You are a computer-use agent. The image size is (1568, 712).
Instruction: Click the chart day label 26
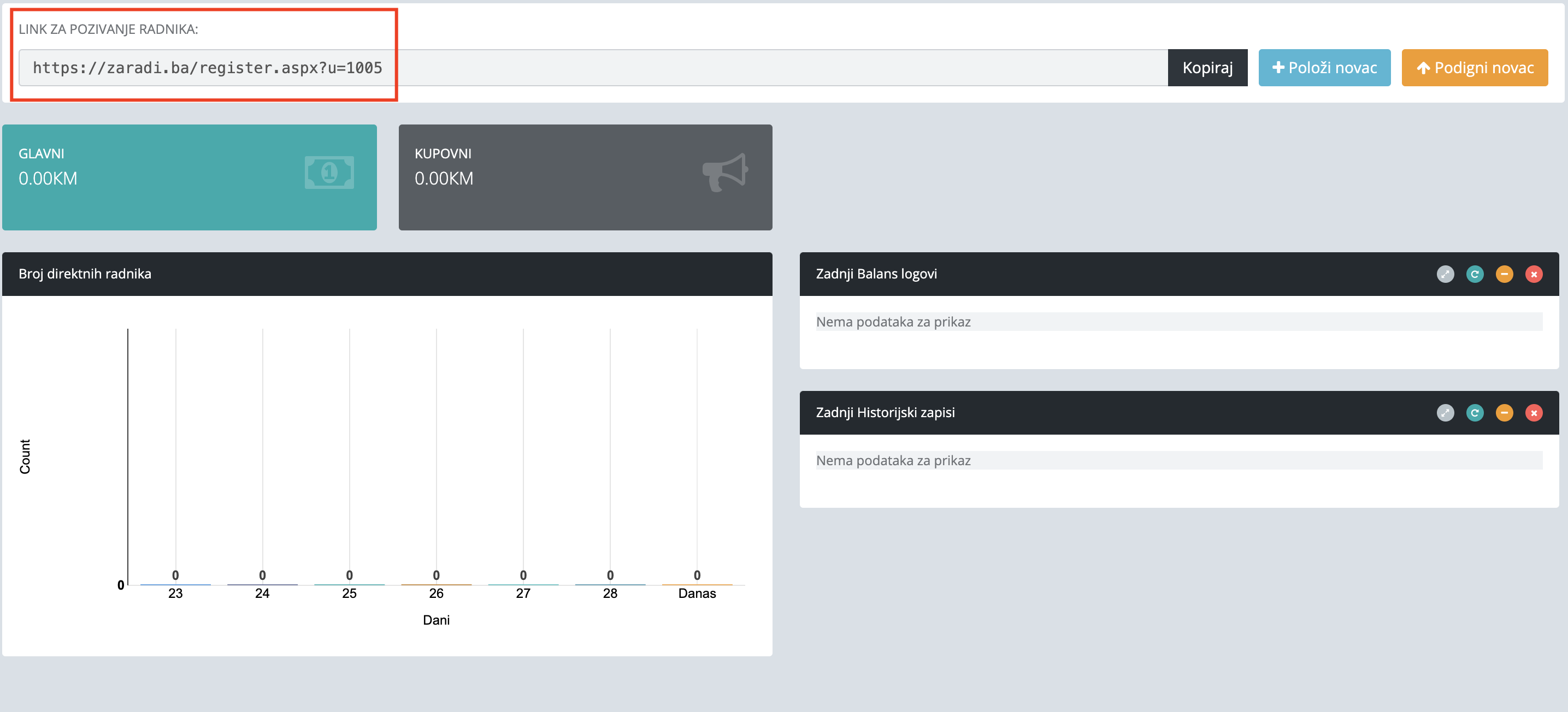(437, 594)
